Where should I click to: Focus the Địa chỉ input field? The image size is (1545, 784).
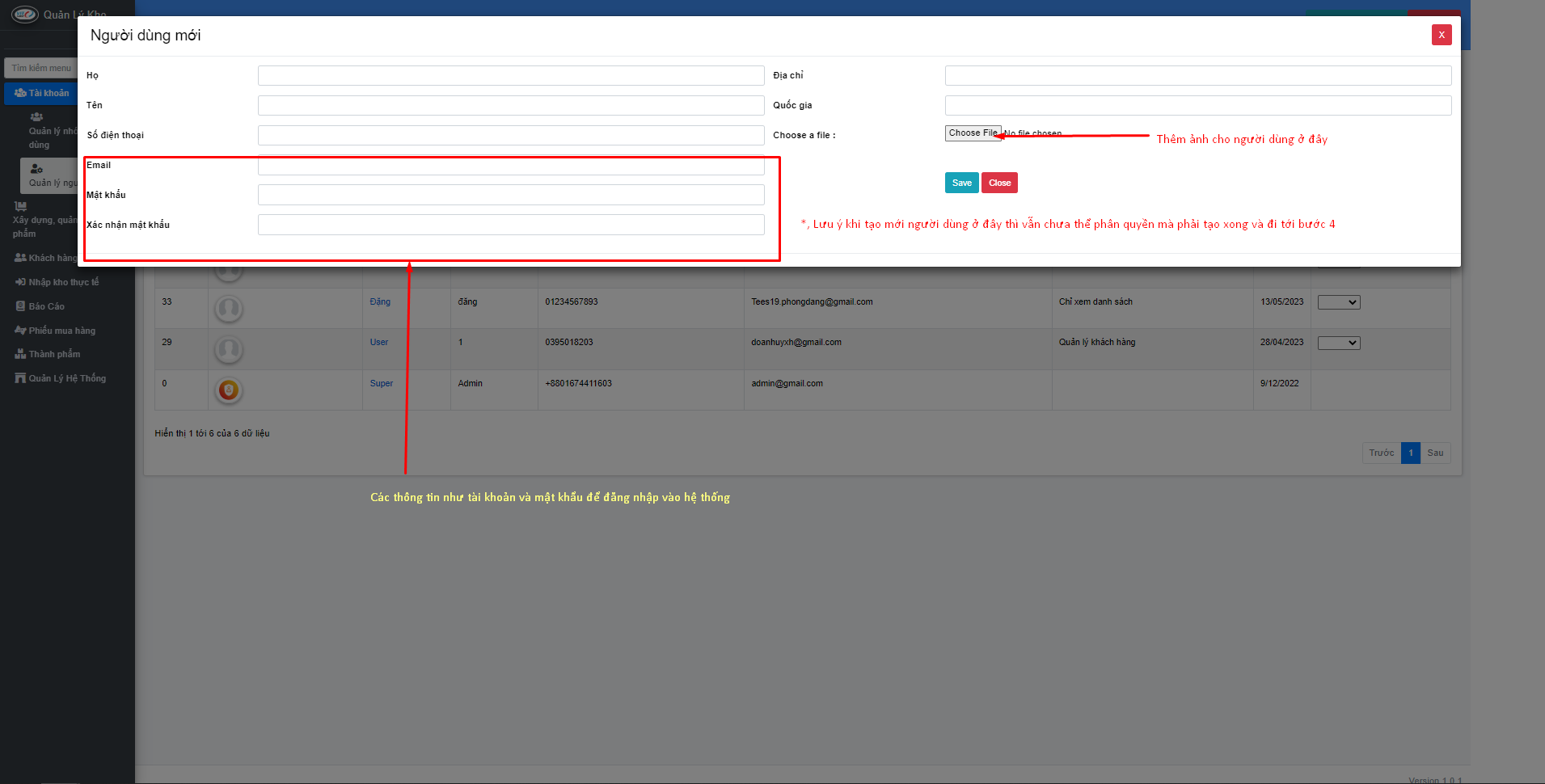[1198, 75]
